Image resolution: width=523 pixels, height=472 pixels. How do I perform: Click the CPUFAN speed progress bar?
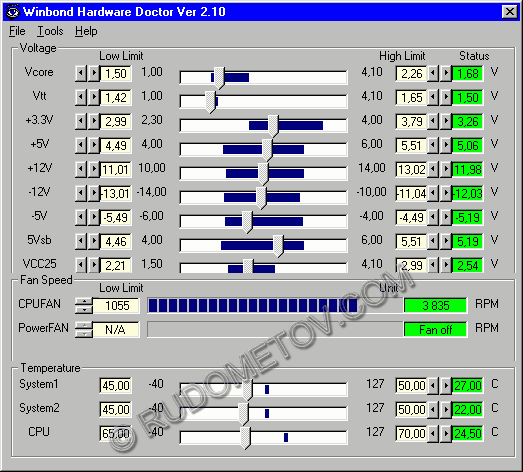275,306
